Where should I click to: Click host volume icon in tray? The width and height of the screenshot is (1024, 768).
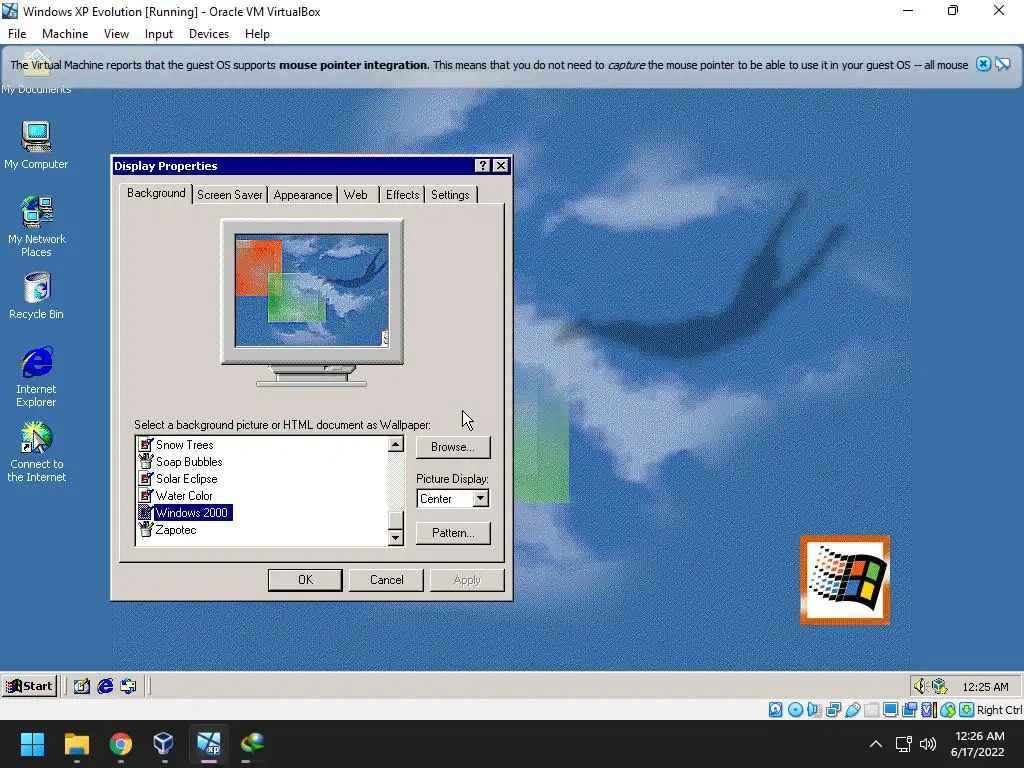tap(927, 744)
